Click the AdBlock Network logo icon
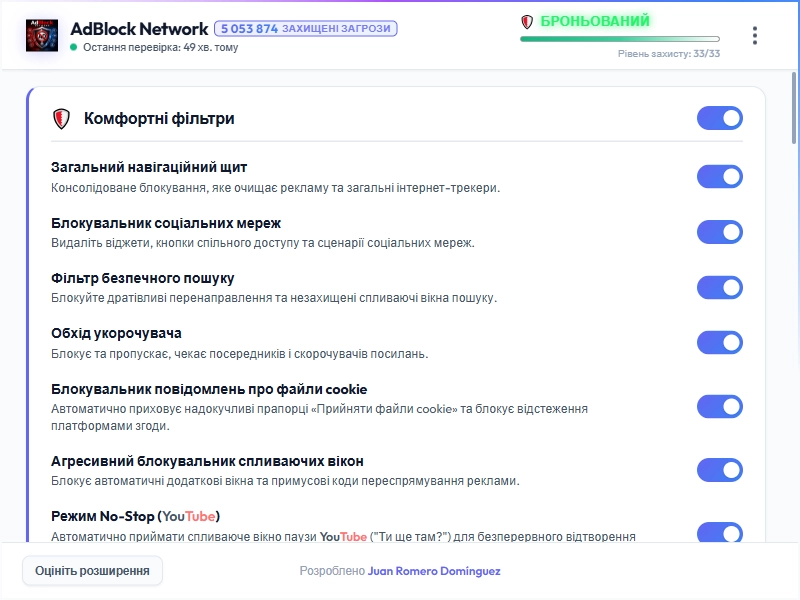This screenshot has height=600, width=800. pyautogui.click(x=42, y=35)
